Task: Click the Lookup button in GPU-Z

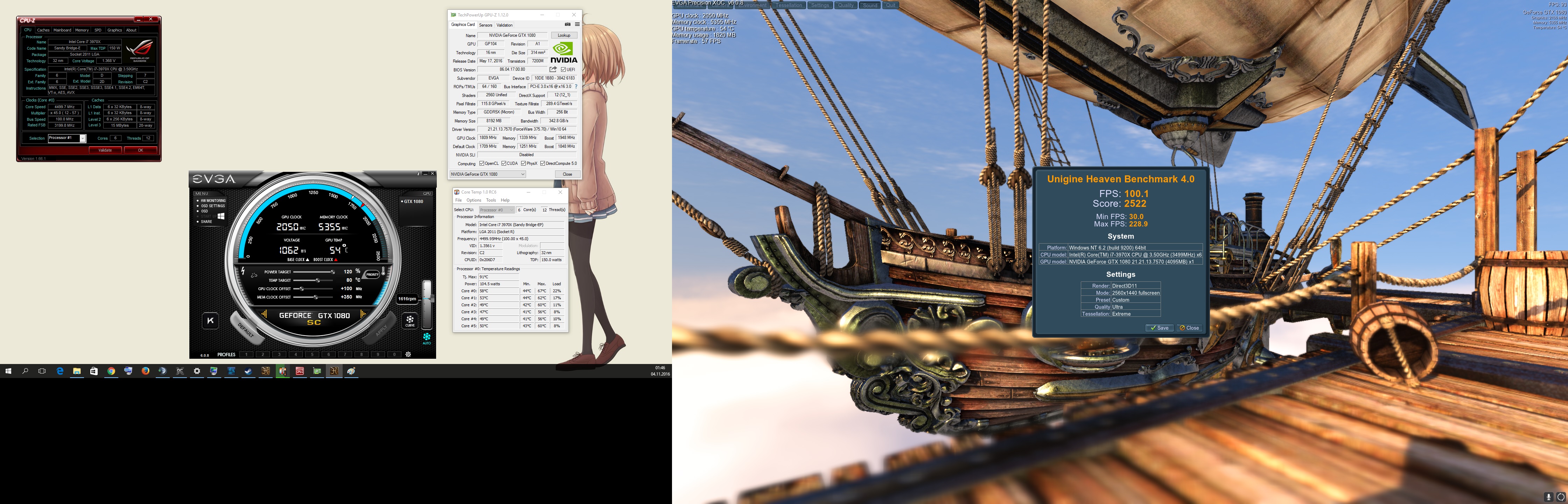Action: pyautogui.click(x=564, y=35)
